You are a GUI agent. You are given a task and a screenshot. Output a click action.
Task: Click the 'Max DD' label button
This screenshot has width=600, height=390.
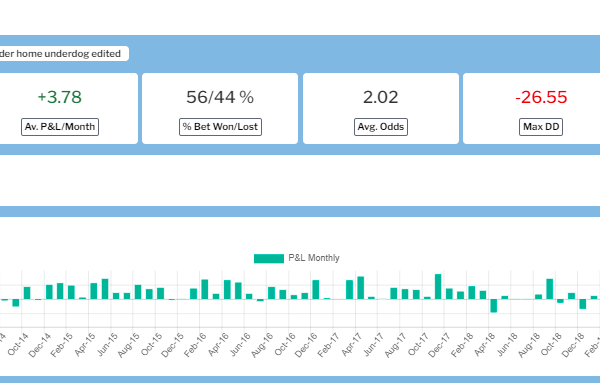point(541,127)
